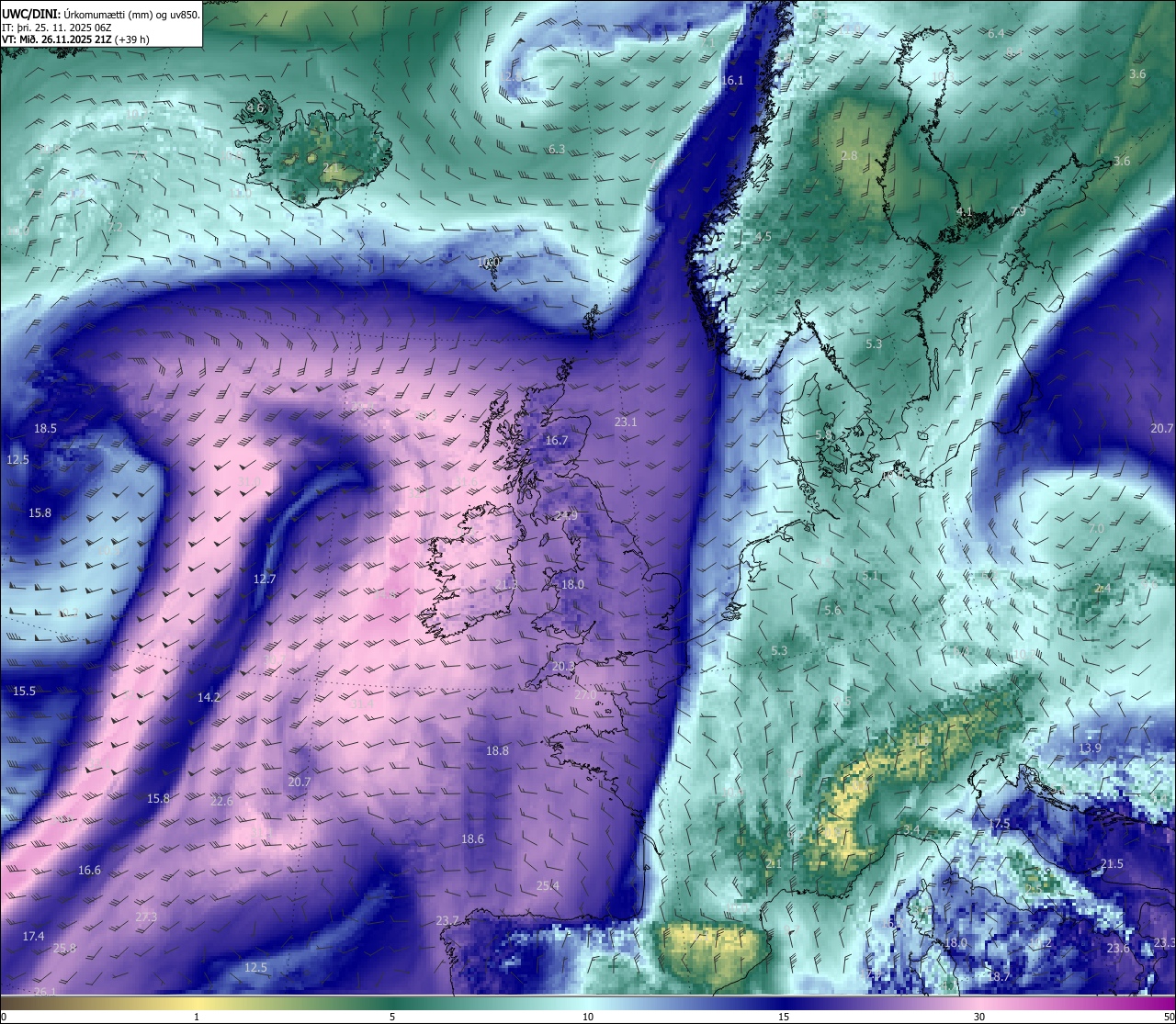Viewport: 1176px width, 1024px height.
Task: Click the 23.1 value in the North Sea
Action: [626, 422]
